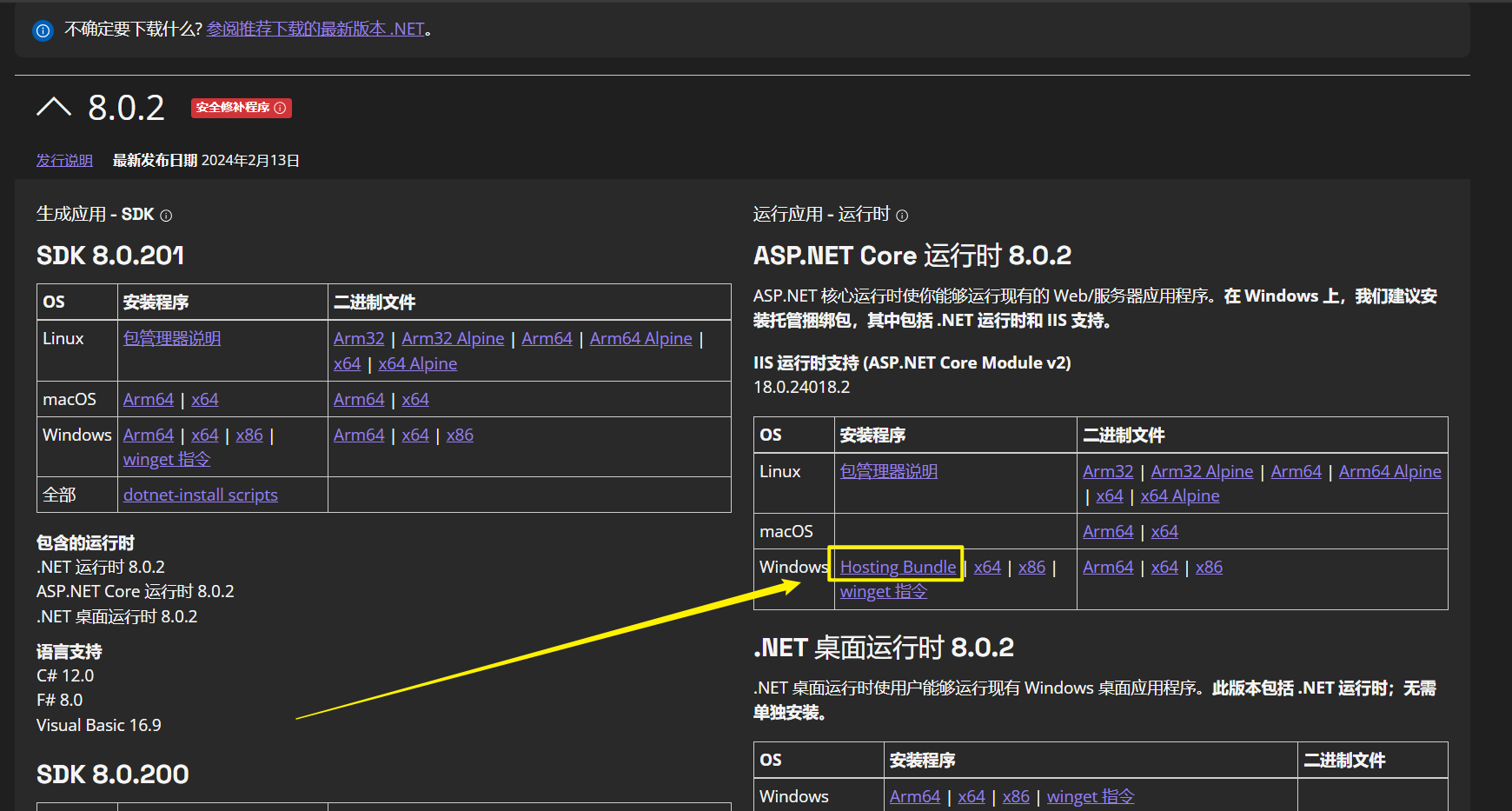This screenshot has height=811, width=1512.
Task: Open the dotnet-install scripts link
Action: (201, 495)
